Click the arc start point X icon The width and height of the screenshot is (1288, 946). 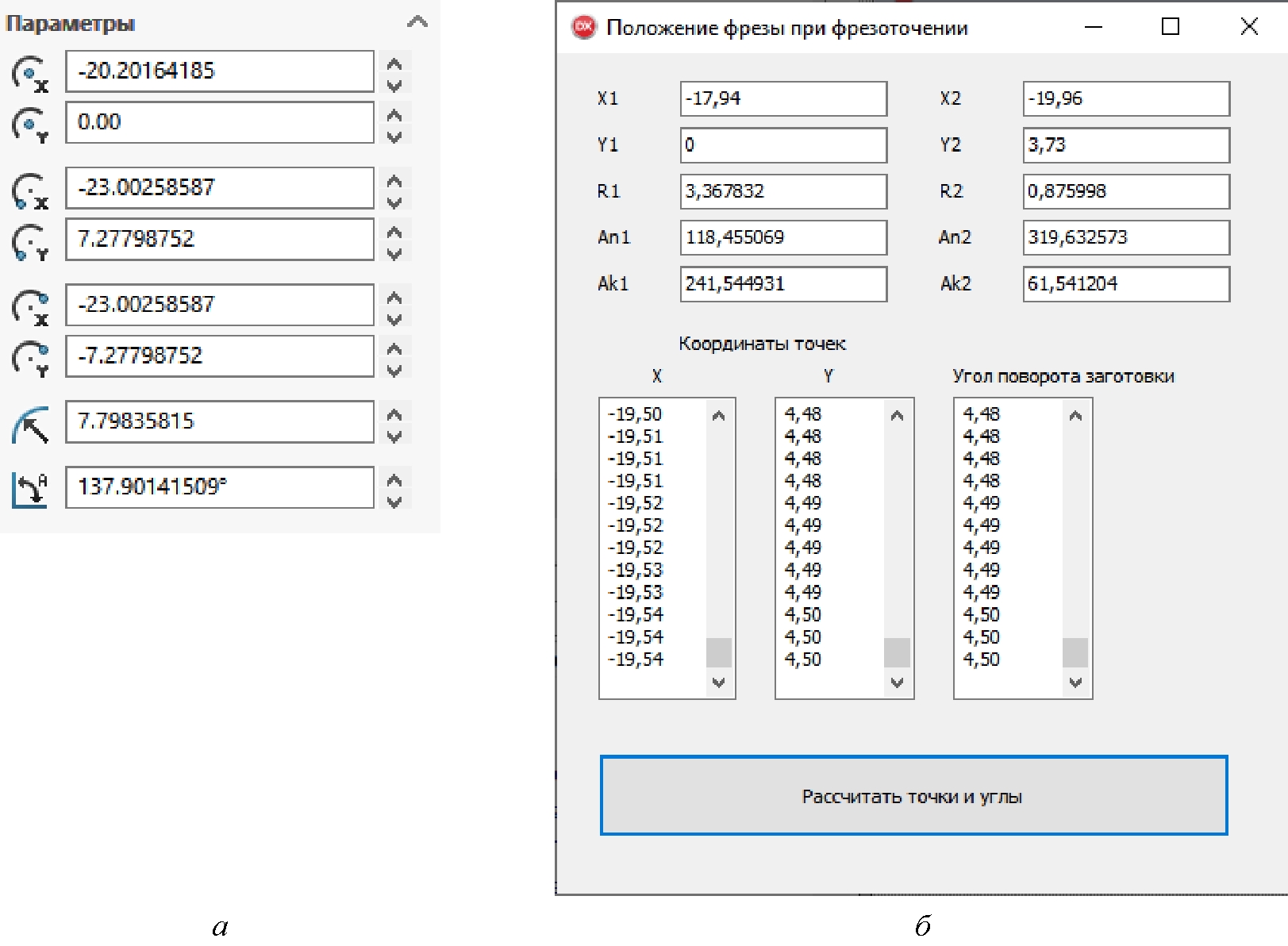click(x=30, y=190)
